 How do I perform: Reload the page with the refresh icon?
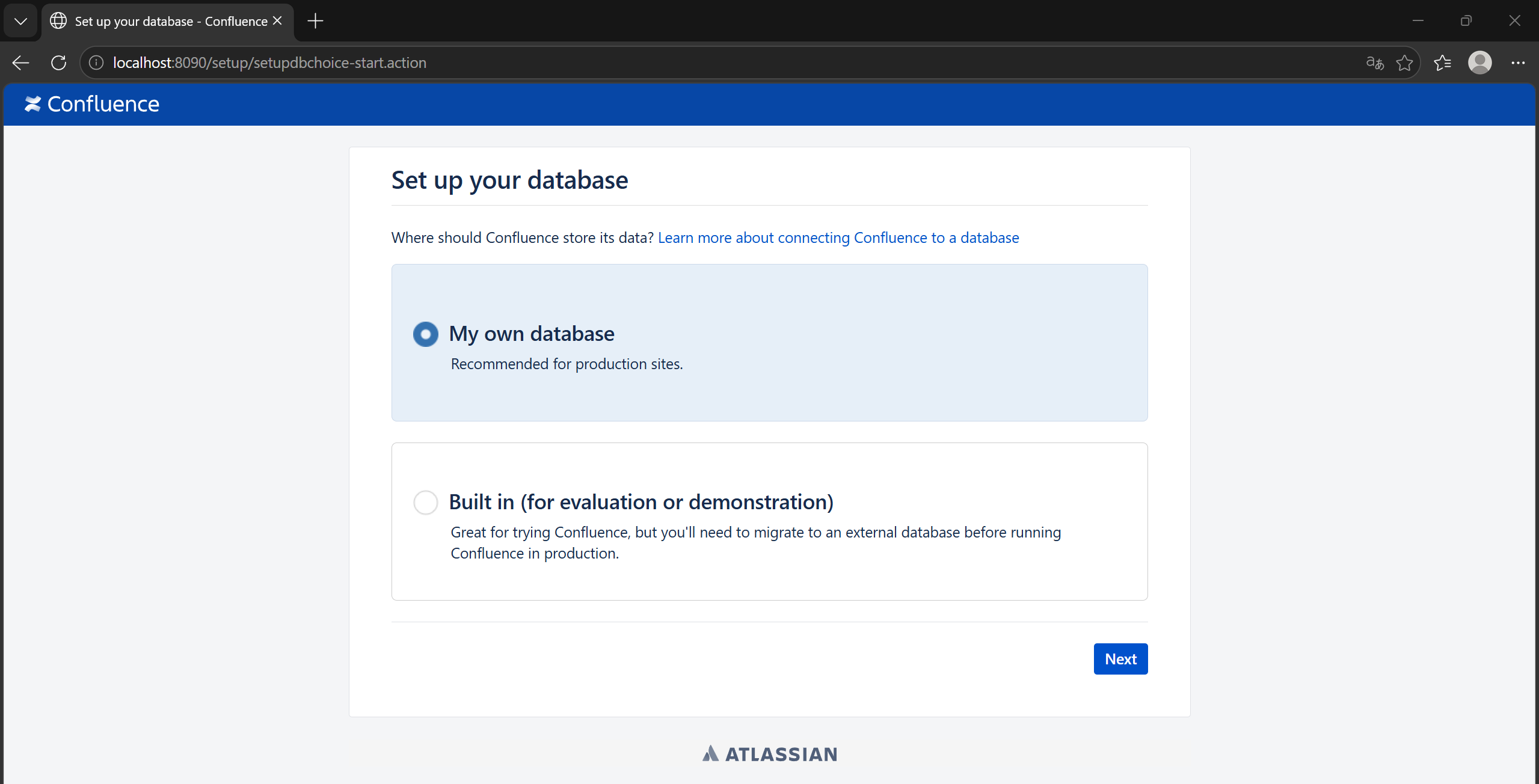point(58,63)
